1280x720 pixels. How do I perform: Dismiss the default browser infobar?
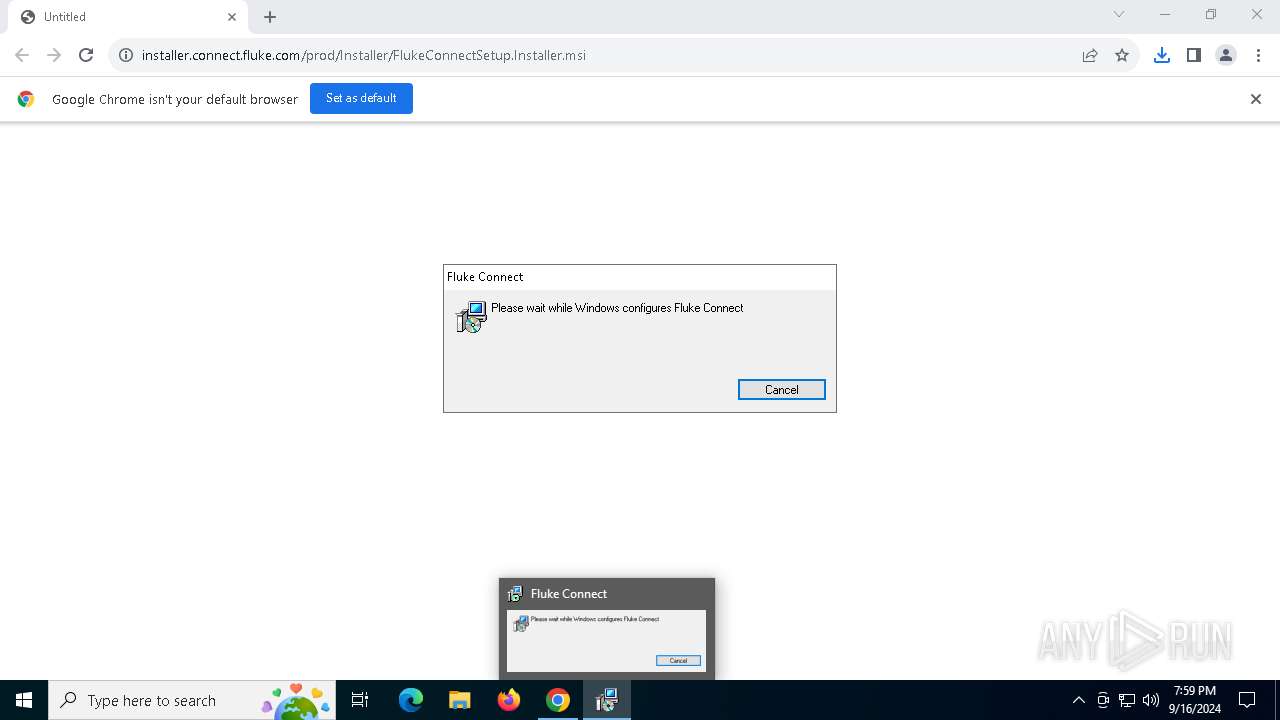click(x=1256, y=99)
